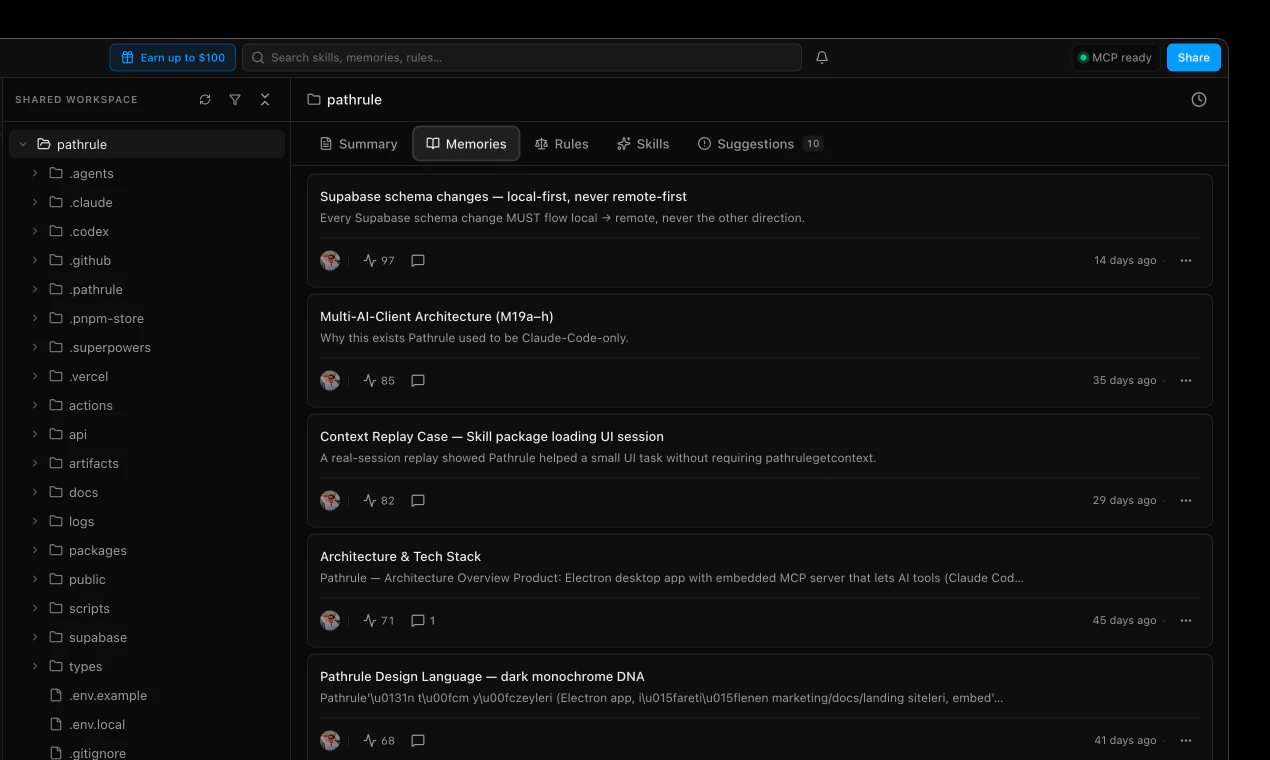Switch to the Rules tab
Screen dimensions: 1270x760
click(561, 144)
